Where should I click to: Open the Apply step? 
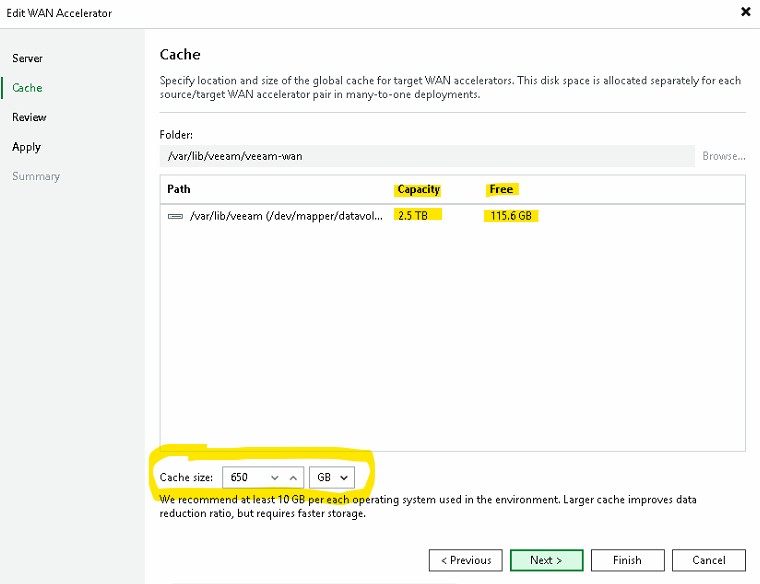27,147
